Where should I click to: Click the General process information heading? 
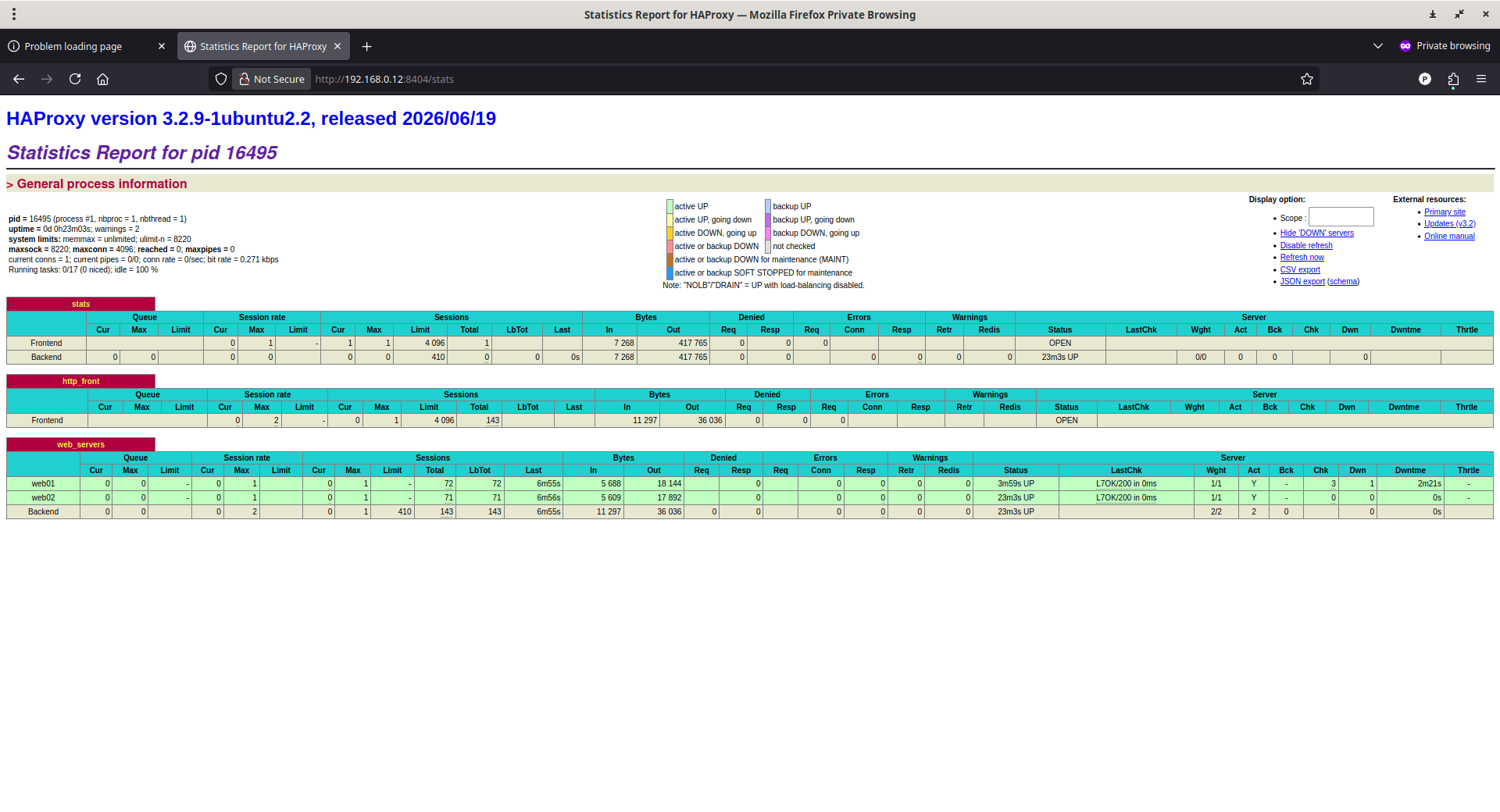[102, 183]
